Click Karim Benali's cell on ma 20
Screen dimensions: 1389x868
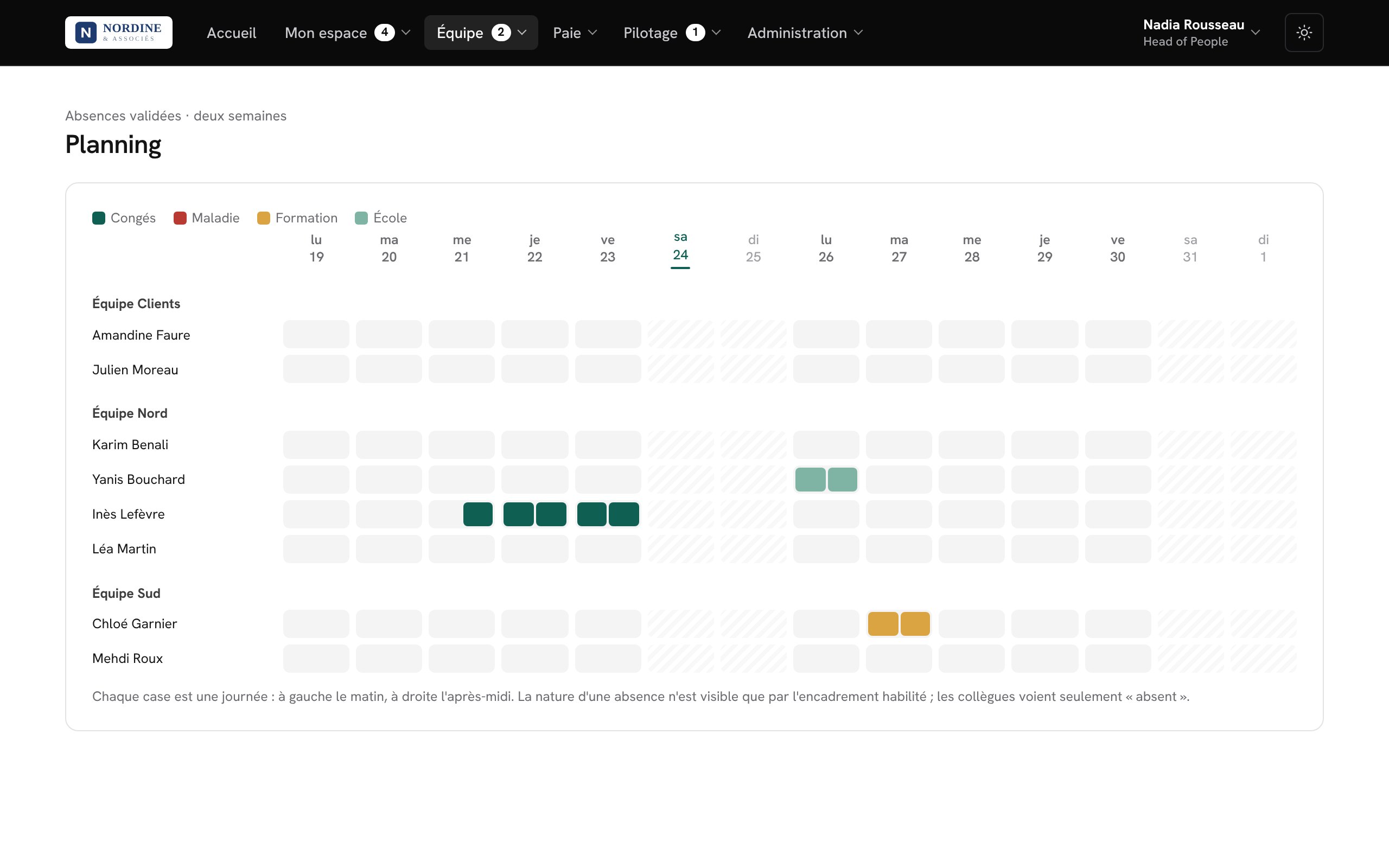point(388,445)
